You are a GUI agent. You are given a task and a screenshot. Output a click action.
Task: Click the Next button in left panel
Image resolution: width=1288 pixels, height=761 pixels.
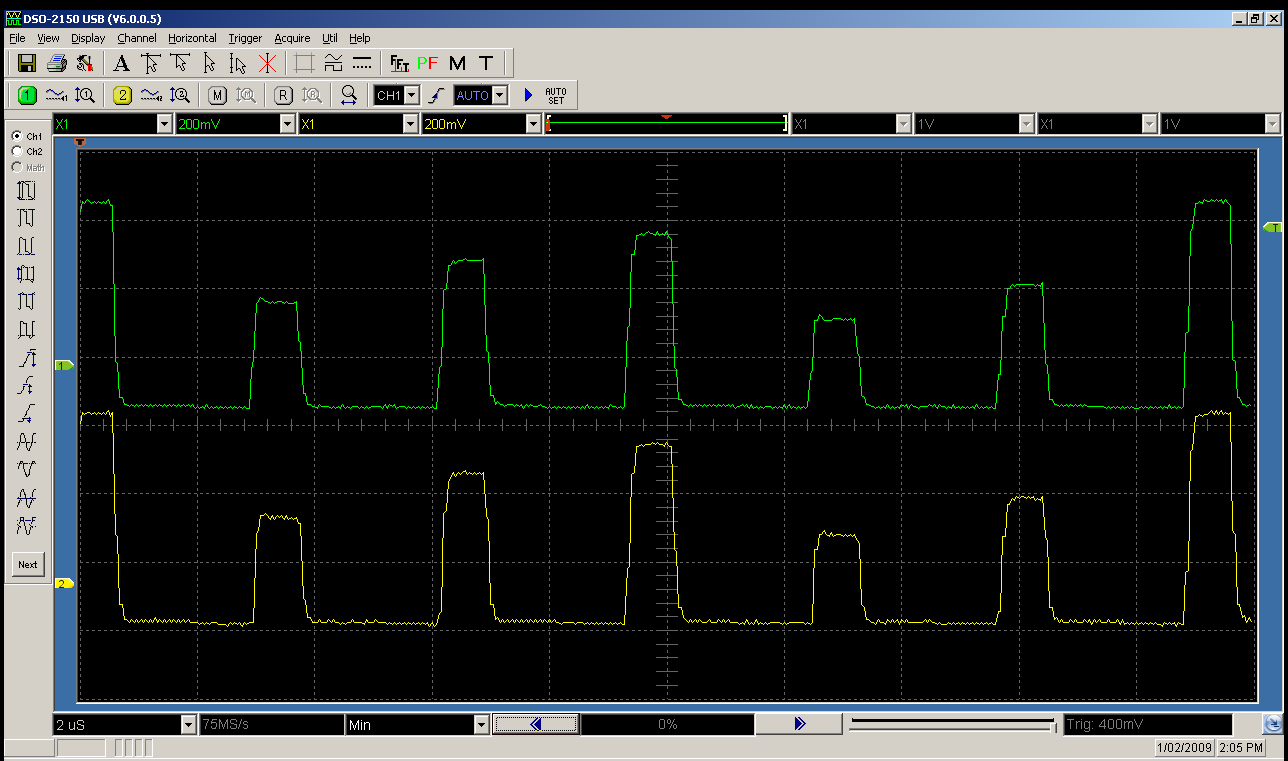pyautogui.click(x=28, y=564)
